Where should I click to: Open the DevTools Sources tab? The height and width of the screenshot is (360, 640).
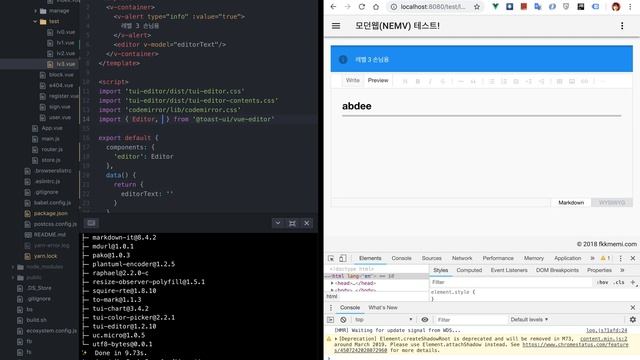(431, 258)
